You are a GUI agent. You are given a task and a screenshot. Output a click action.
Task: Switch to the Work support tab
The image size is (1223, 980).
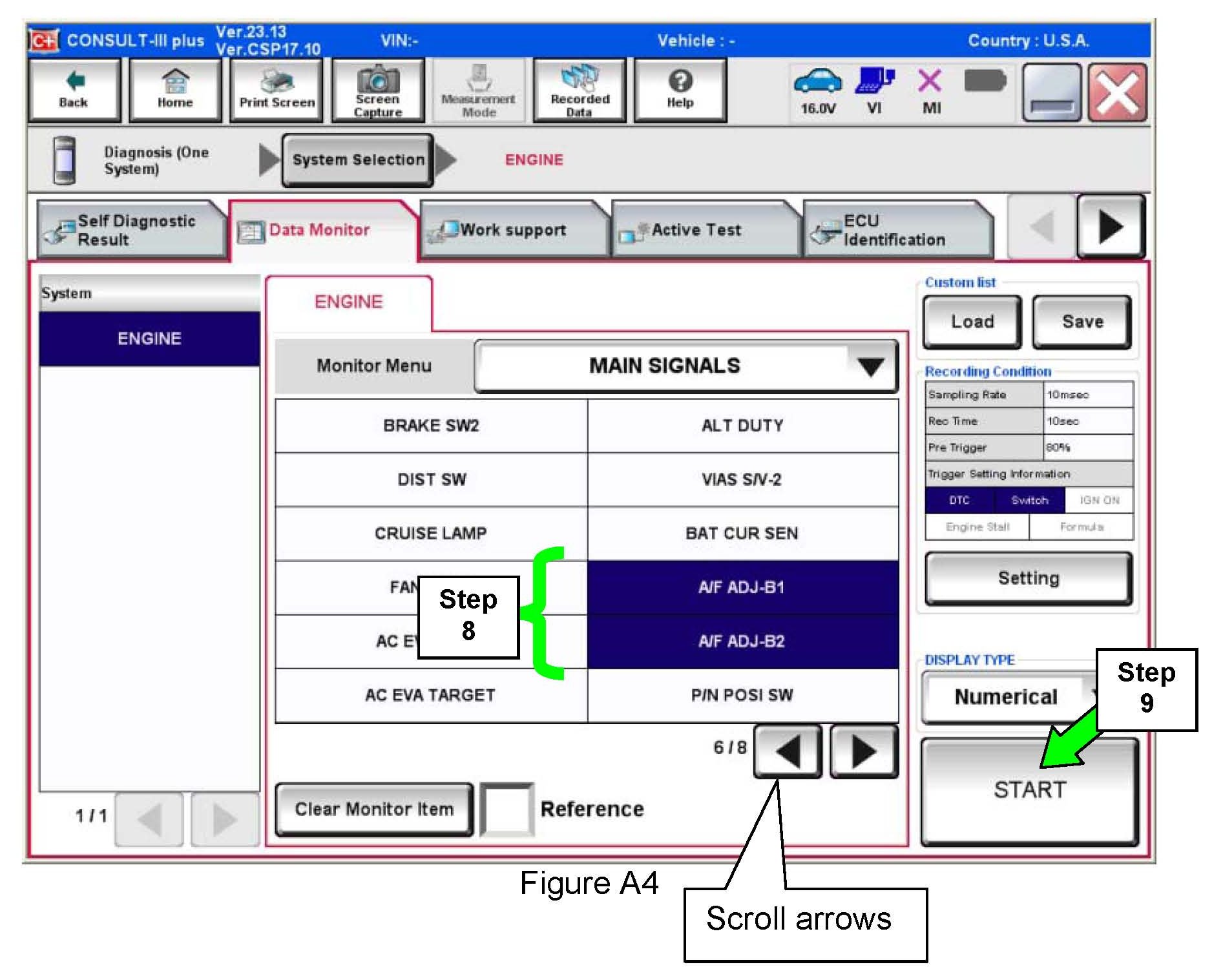coord(513,230)
